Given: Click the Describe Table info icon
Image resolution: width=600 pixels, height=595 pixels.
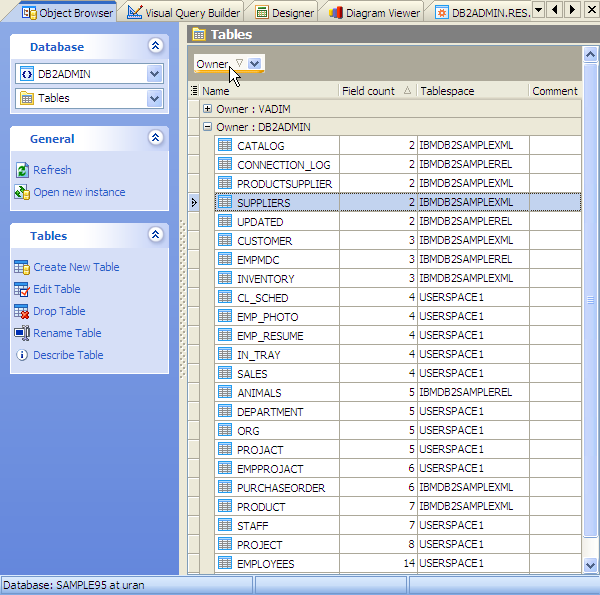Looking at the screenshot, I should point(22,355).
